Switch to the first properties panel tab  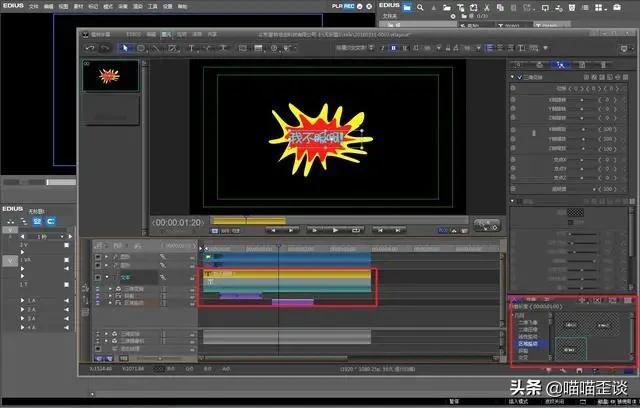point(518,65)
